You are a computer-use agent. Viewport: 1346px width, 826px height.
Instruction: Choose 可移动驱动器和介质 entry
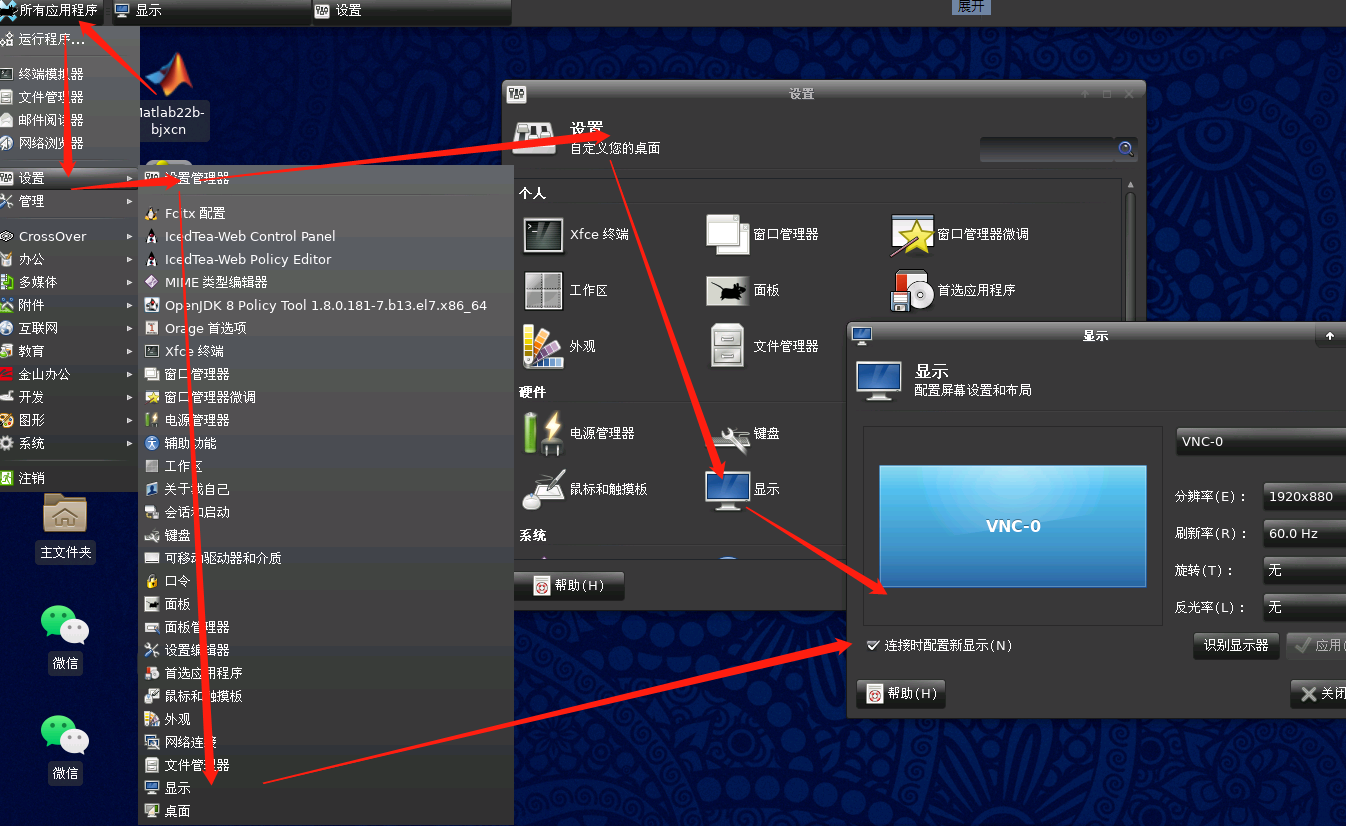click(x=326, y=558)
